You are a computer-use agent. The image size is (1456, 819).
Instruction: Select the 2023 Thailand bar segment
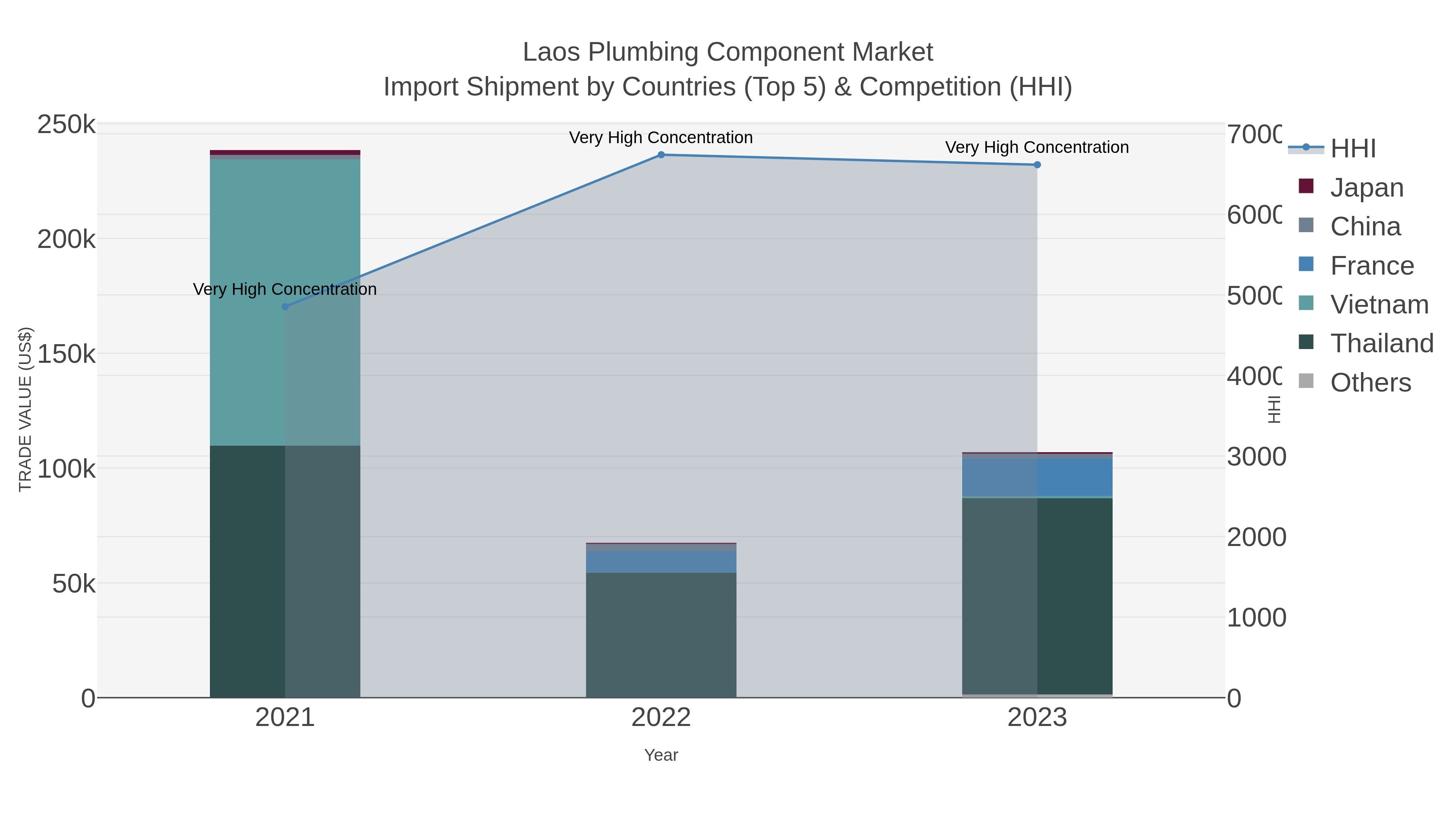click(1037, 596)
